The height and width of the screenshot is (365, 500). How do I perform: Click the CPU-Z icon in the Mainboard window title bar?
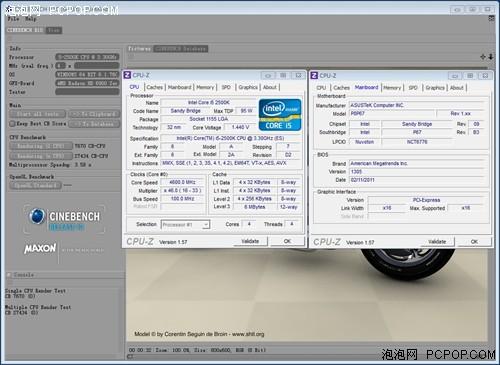[x=314, y=75]
